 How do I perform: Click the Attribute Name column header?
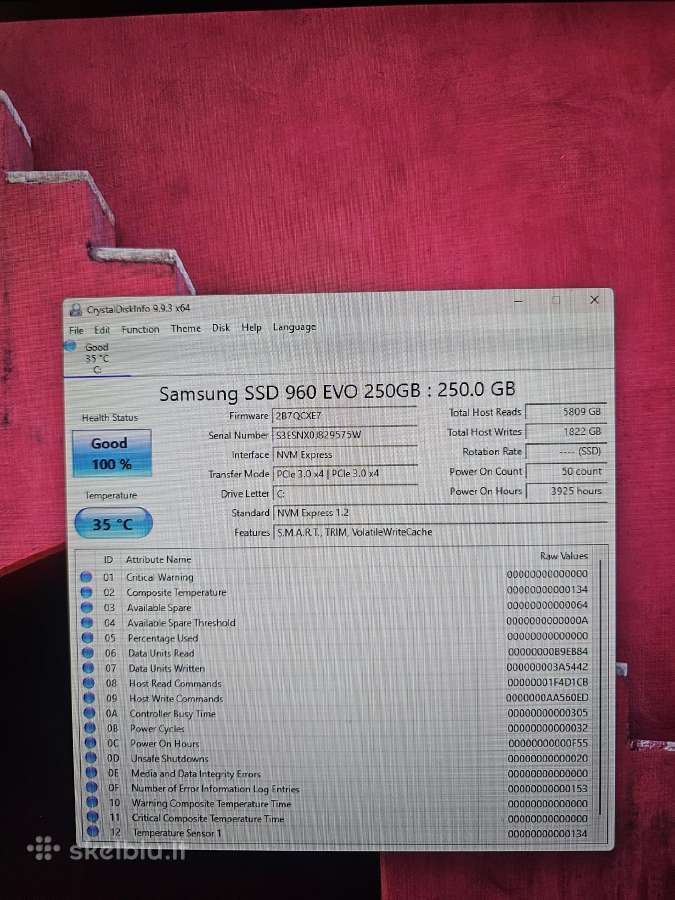[x=158, y=559]
